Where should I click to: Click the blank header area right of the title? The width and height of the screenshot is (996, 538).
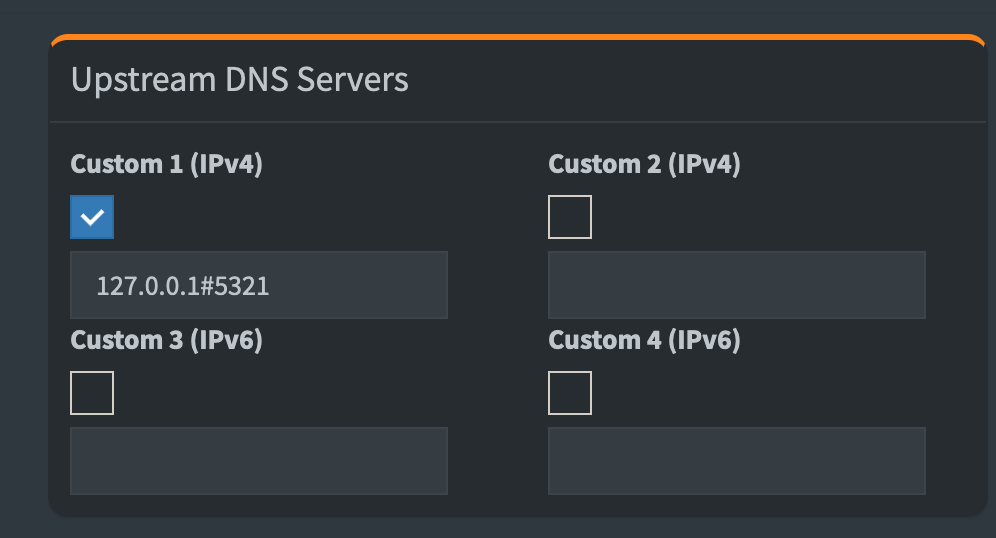[700, 80]
